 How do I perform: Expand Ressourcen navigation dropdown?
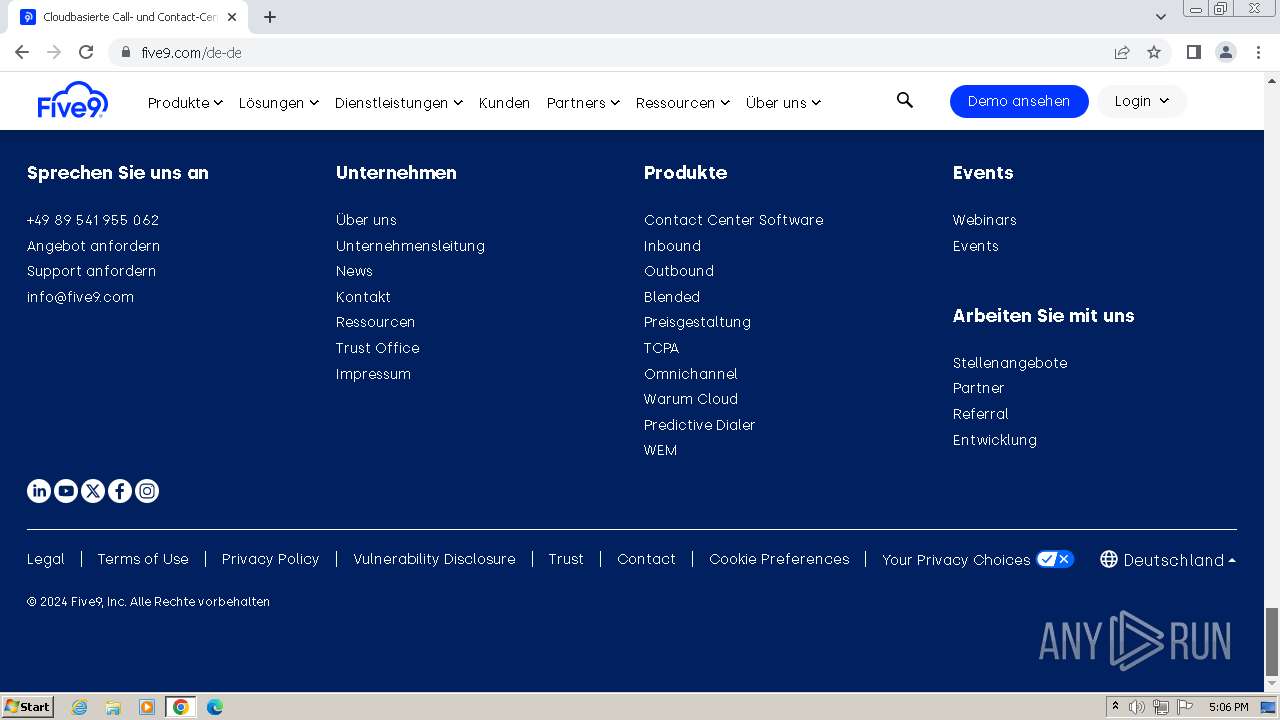683,102
